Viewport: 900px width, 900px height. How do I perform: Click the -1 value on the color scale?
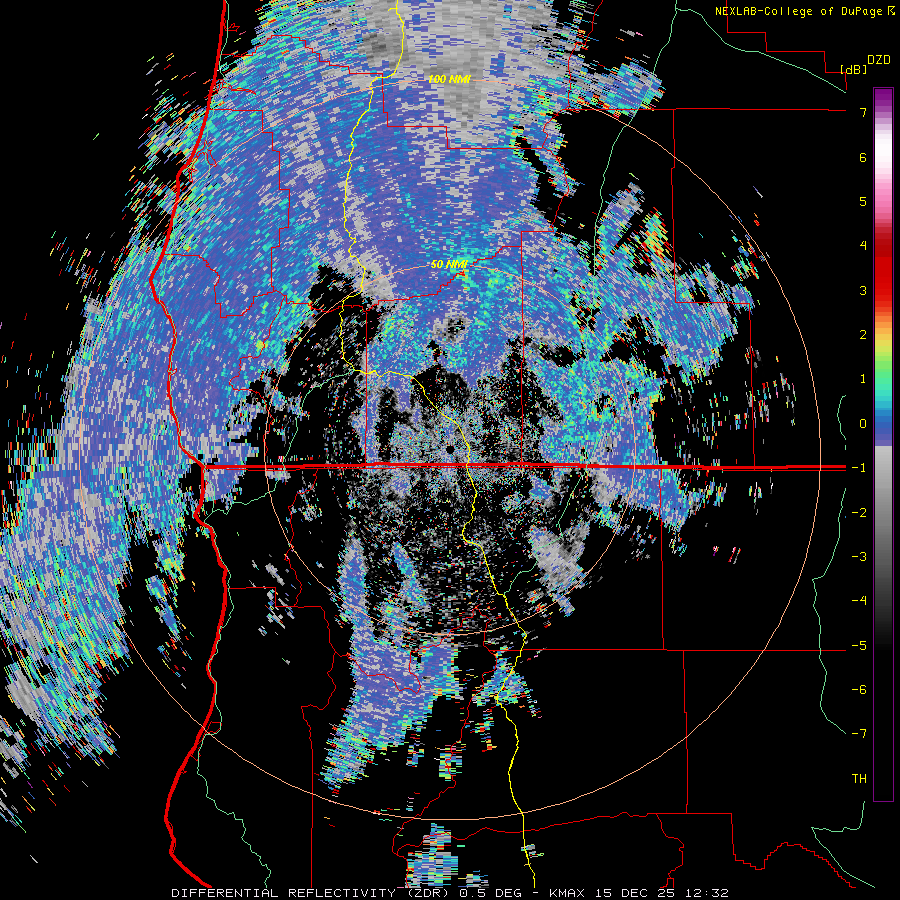point(859,468)
